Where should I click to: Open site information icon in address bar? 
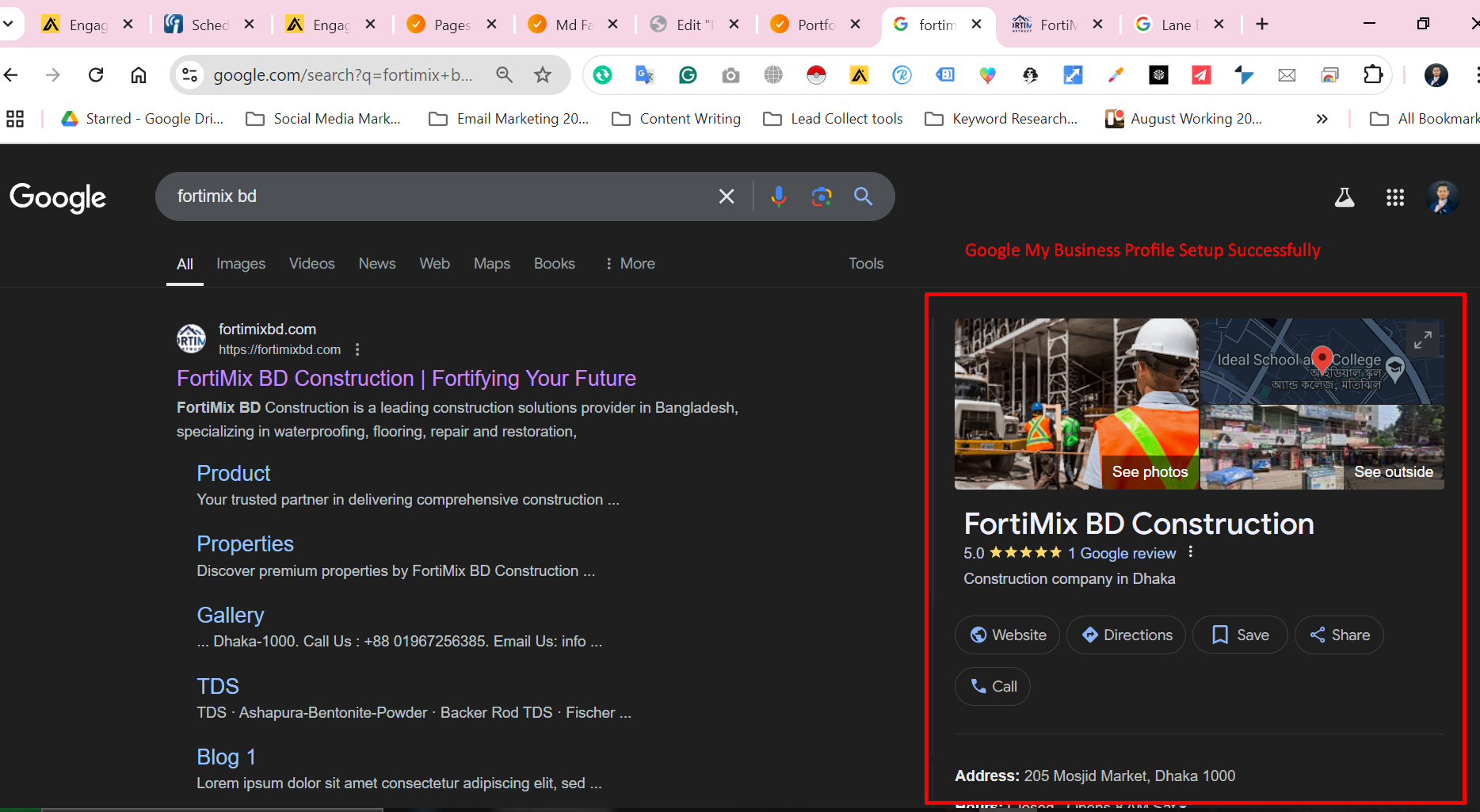(x=190, y=75)
